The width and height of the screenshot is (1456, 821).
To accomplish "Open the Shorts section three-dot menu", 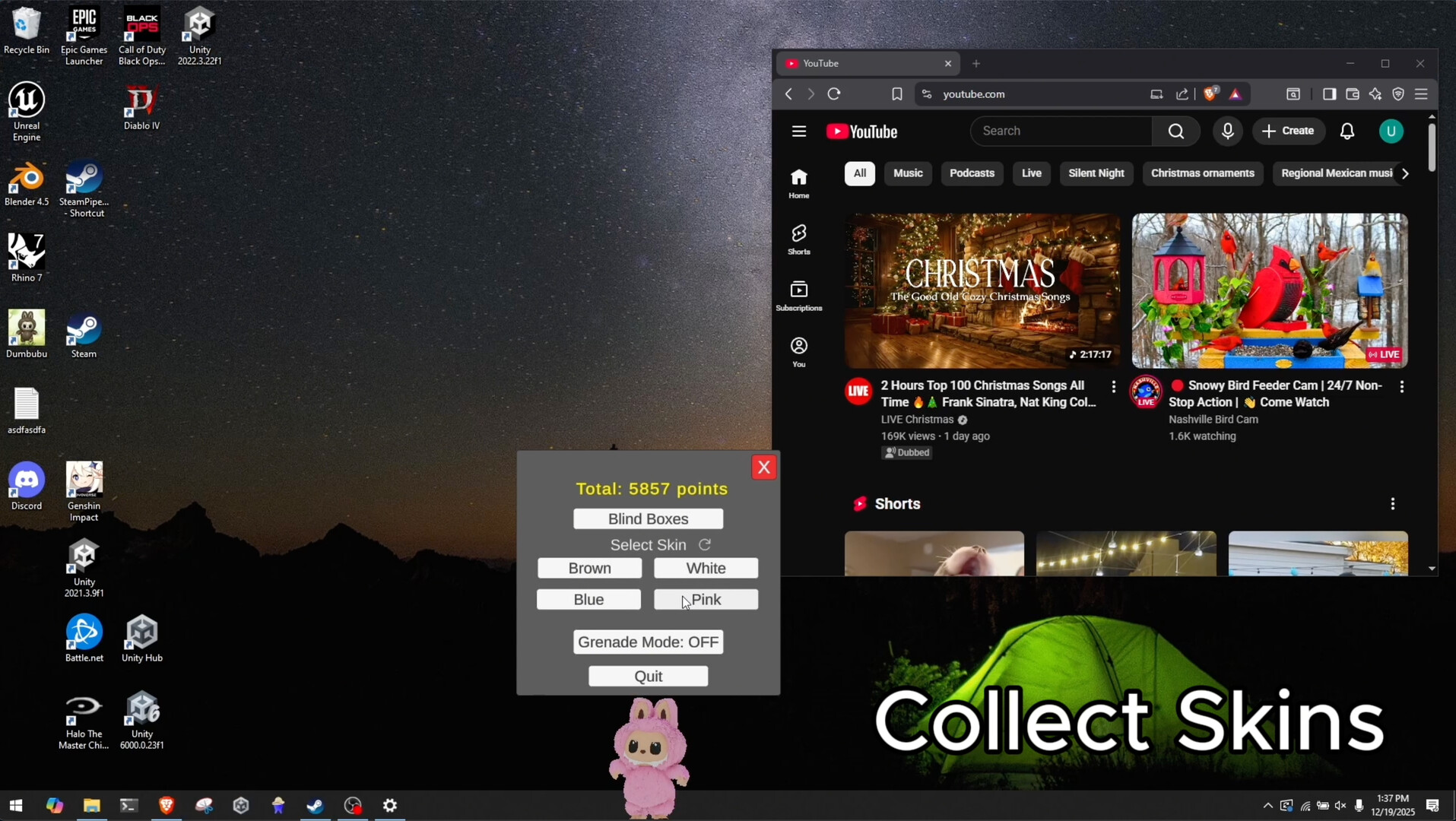I will tap(1392, 503).
